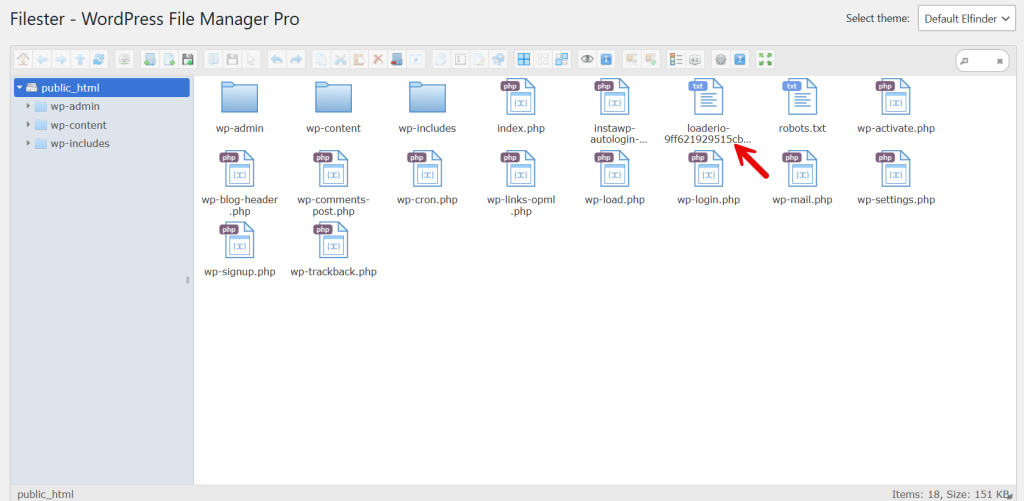Create a new folder

150,59
